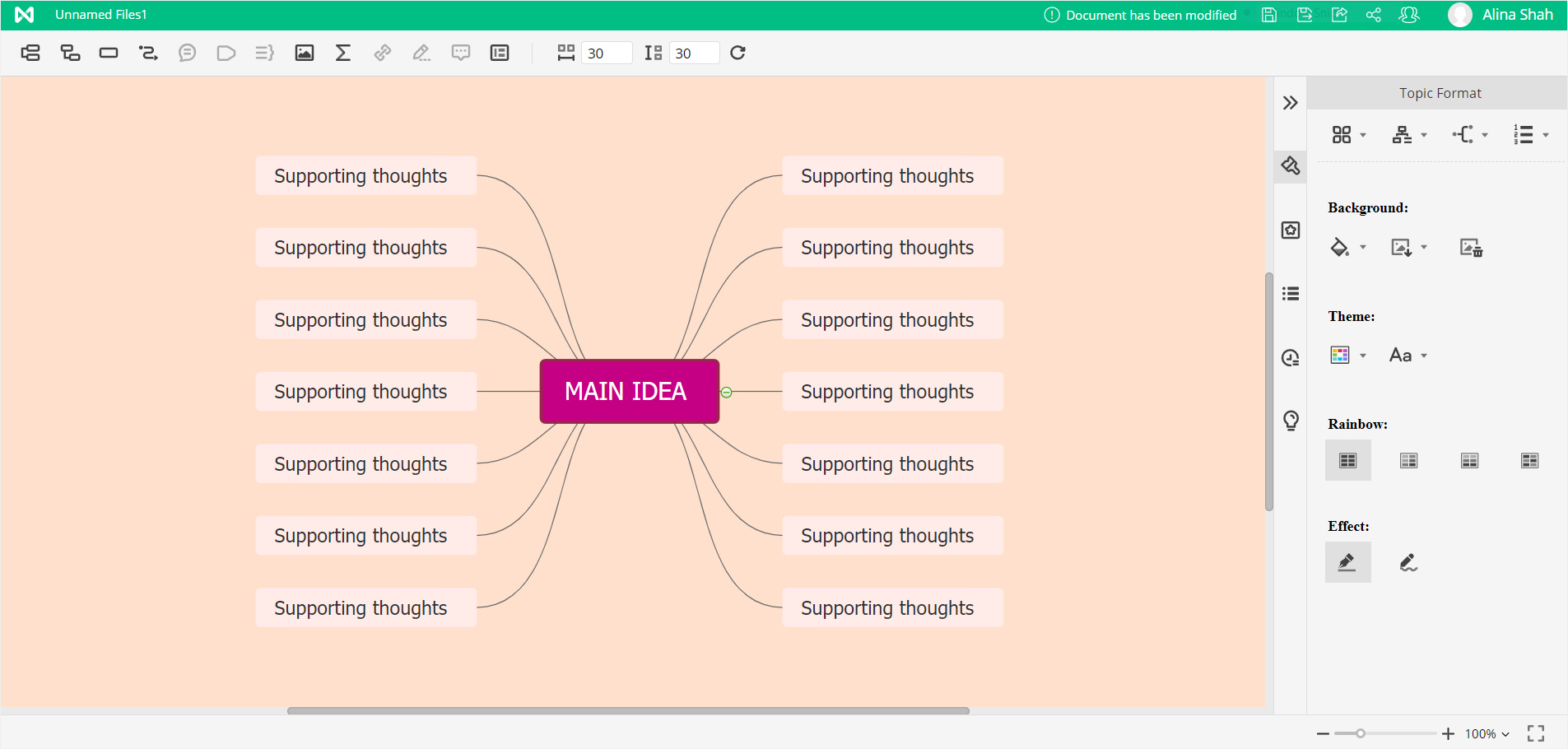
Task: Click the floating topic rectangle icon
Action: 109,53
